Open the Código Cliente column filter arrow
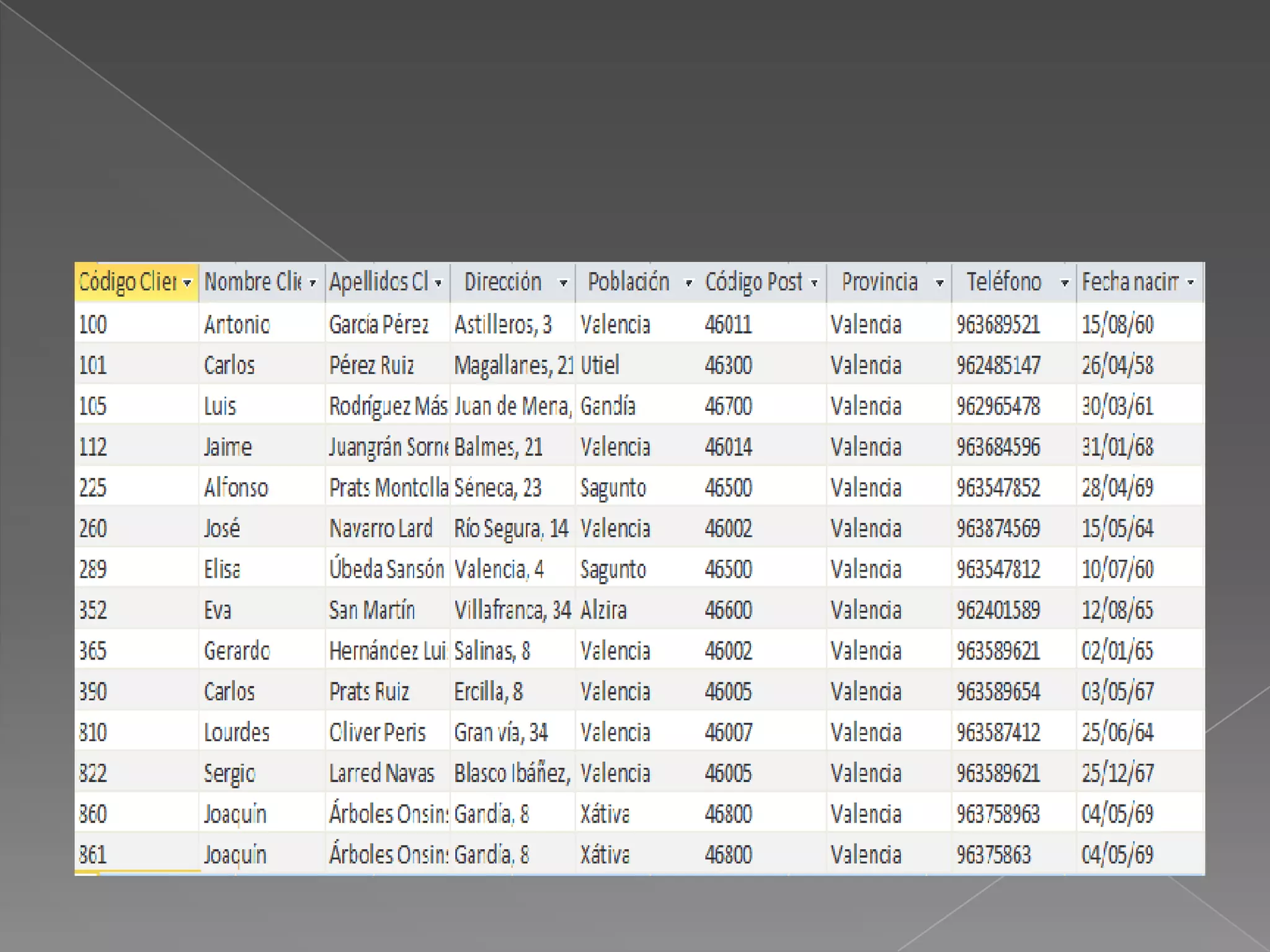1270x952 pixels. point(187,283)
